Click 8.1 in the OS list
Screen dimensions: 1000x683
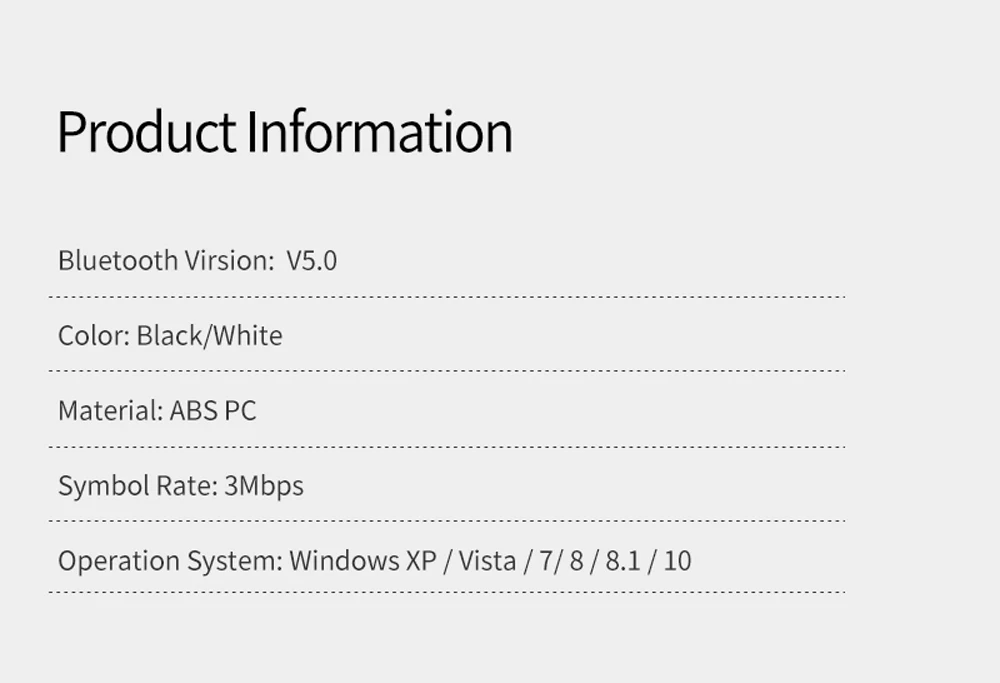coord(622,561)
